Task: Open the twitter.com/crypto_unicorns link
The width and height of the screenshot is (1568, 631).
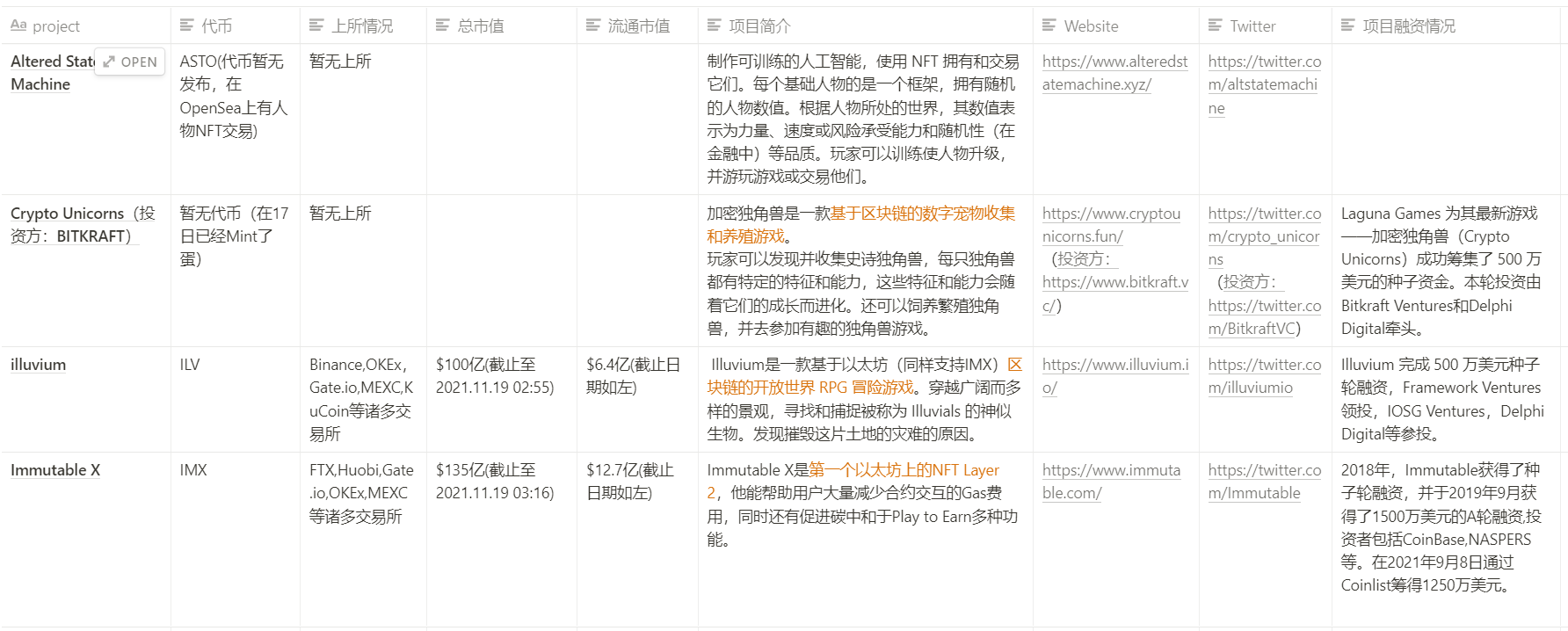Action: (1264, 236)
